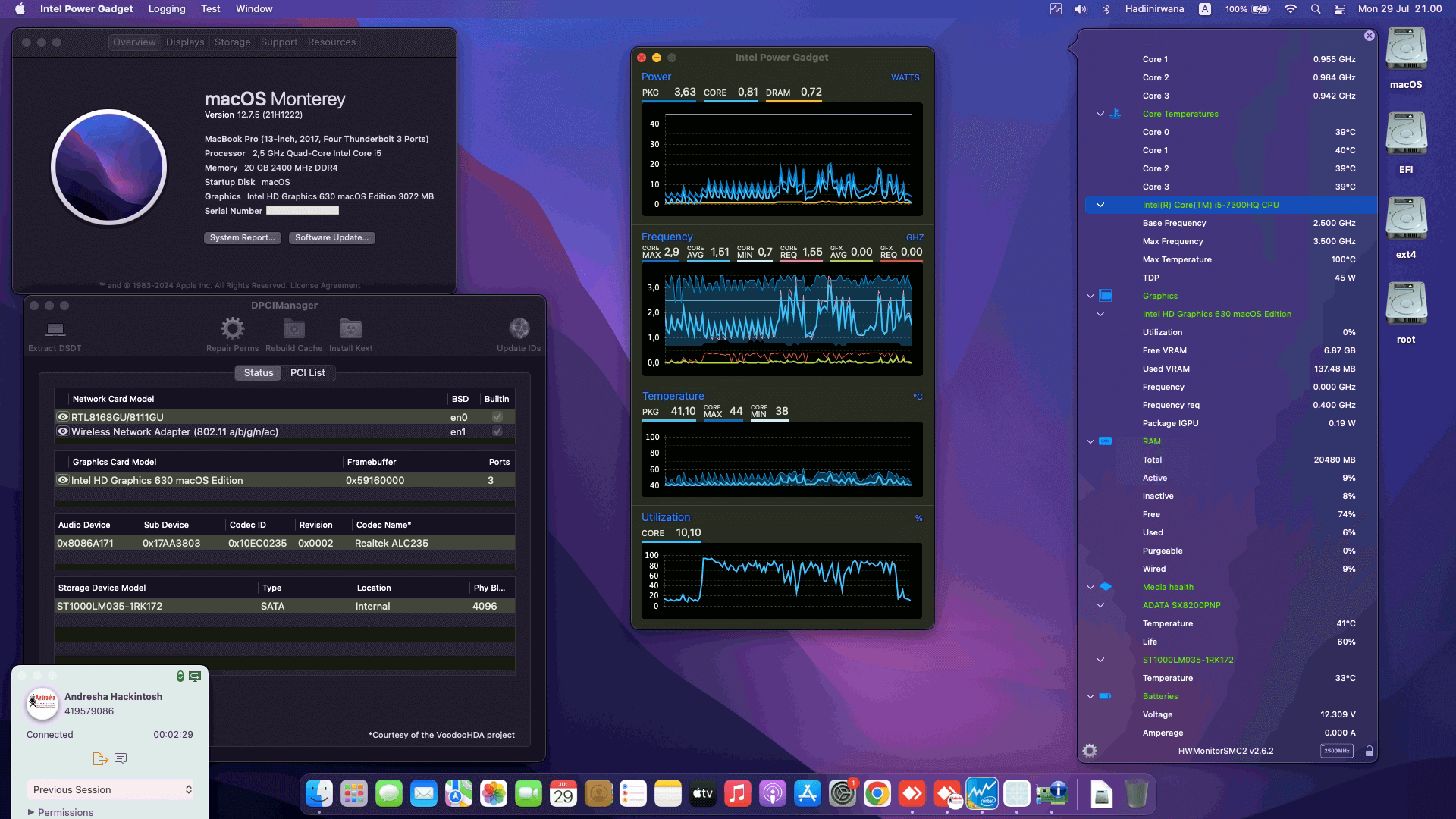Image resolution: width=1456 pixels, height=819 pixels.
Task: Open the macOS drive on desktop
Action: (x=1406, y=50)
